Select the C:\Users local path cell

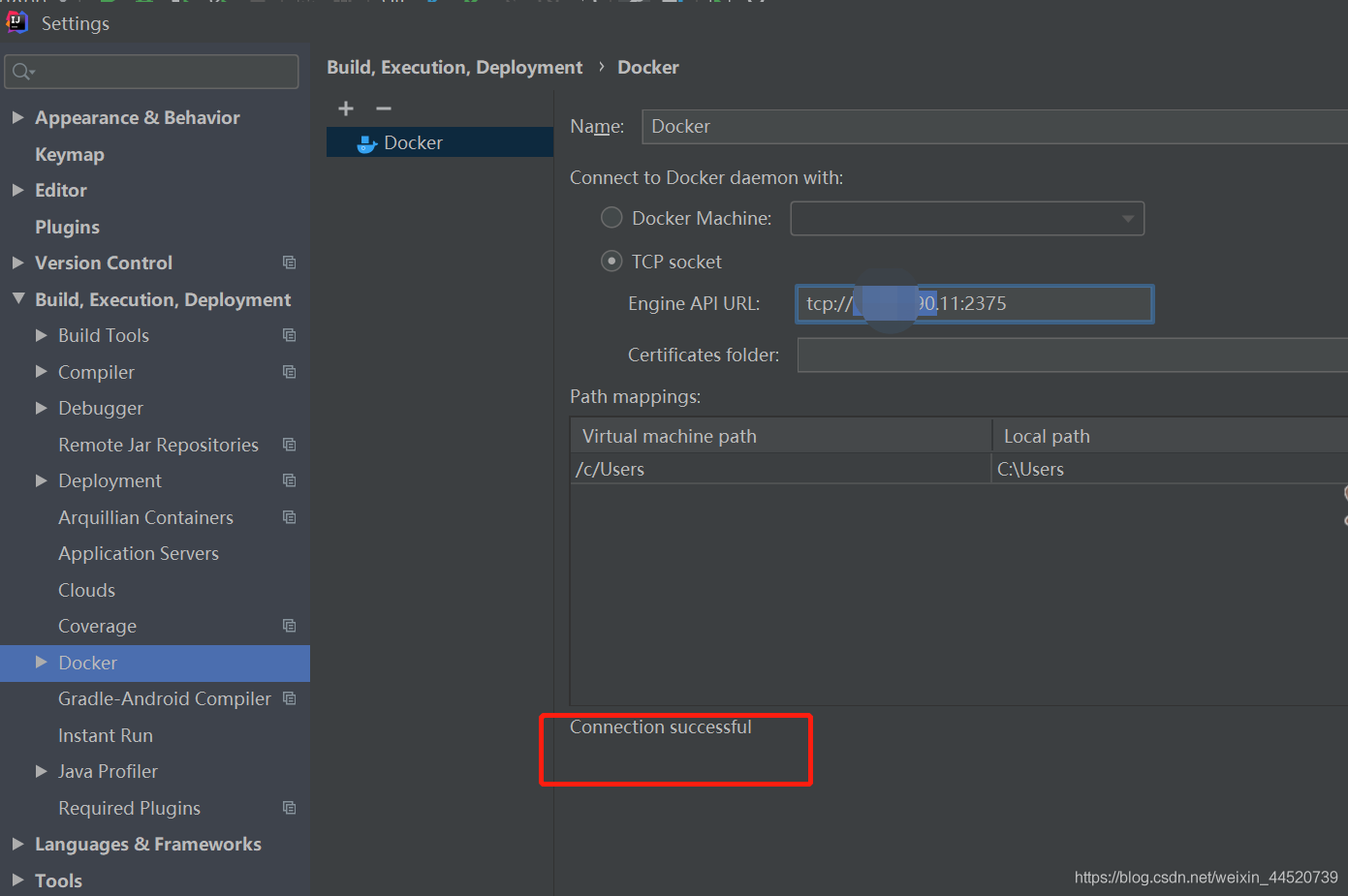pos(1171,469)
